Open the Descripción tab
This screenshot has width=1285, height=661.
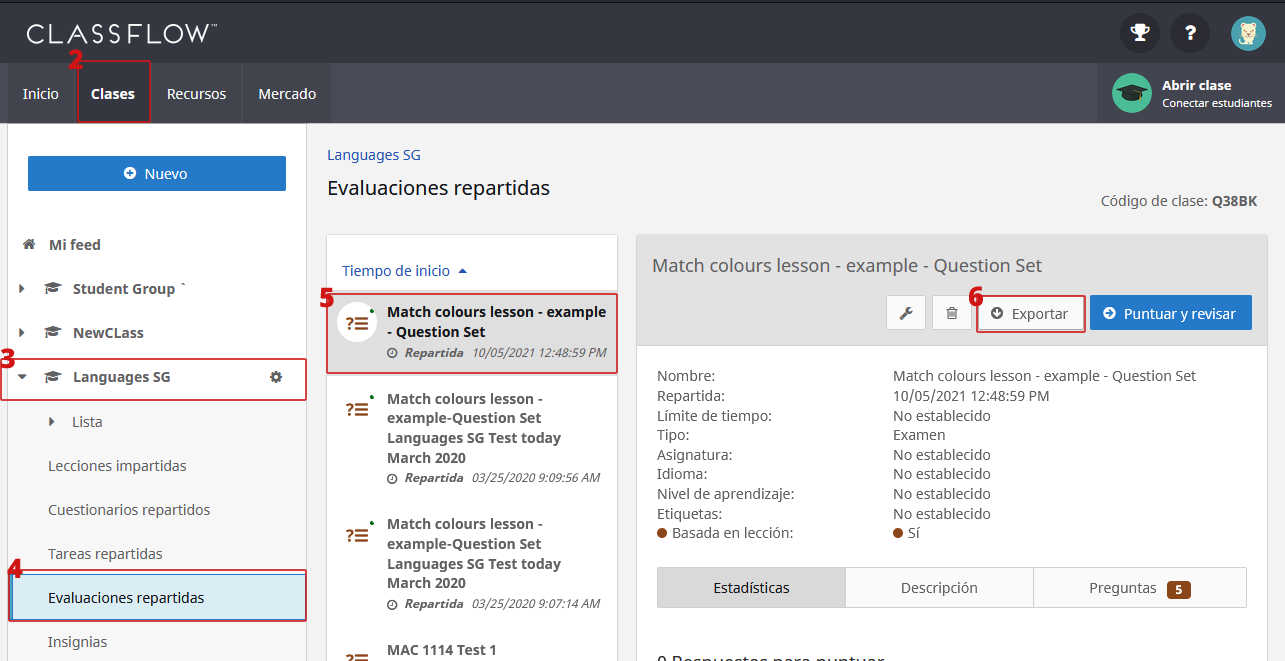(x=939, y=589)
